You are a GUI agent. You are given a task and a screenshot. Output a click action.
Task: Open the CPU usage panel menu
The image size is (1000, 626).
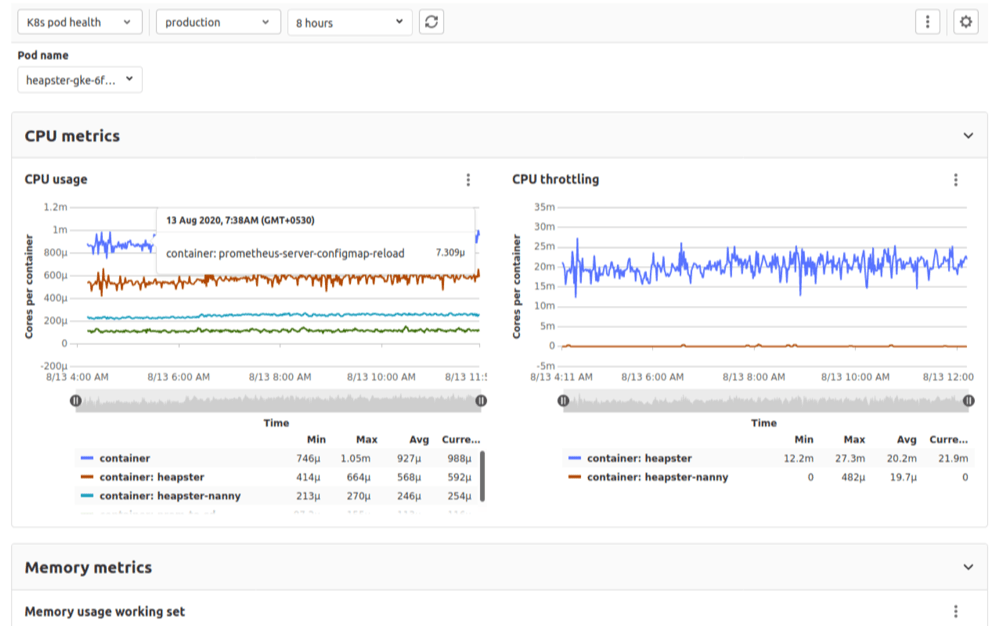[469, 180]
